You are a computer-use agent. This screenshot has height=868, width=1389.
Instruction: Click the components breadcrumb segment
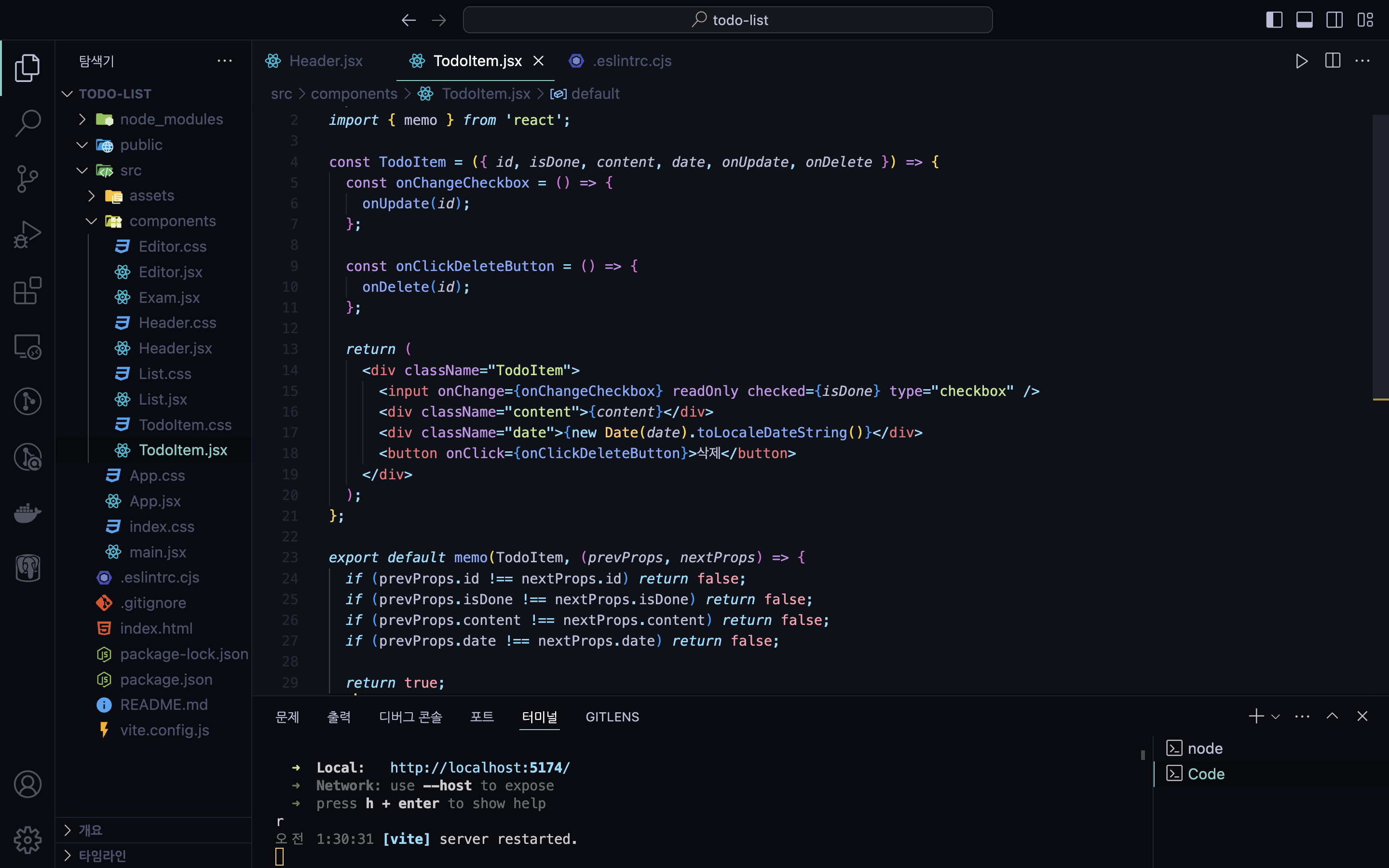pos(354,94)
